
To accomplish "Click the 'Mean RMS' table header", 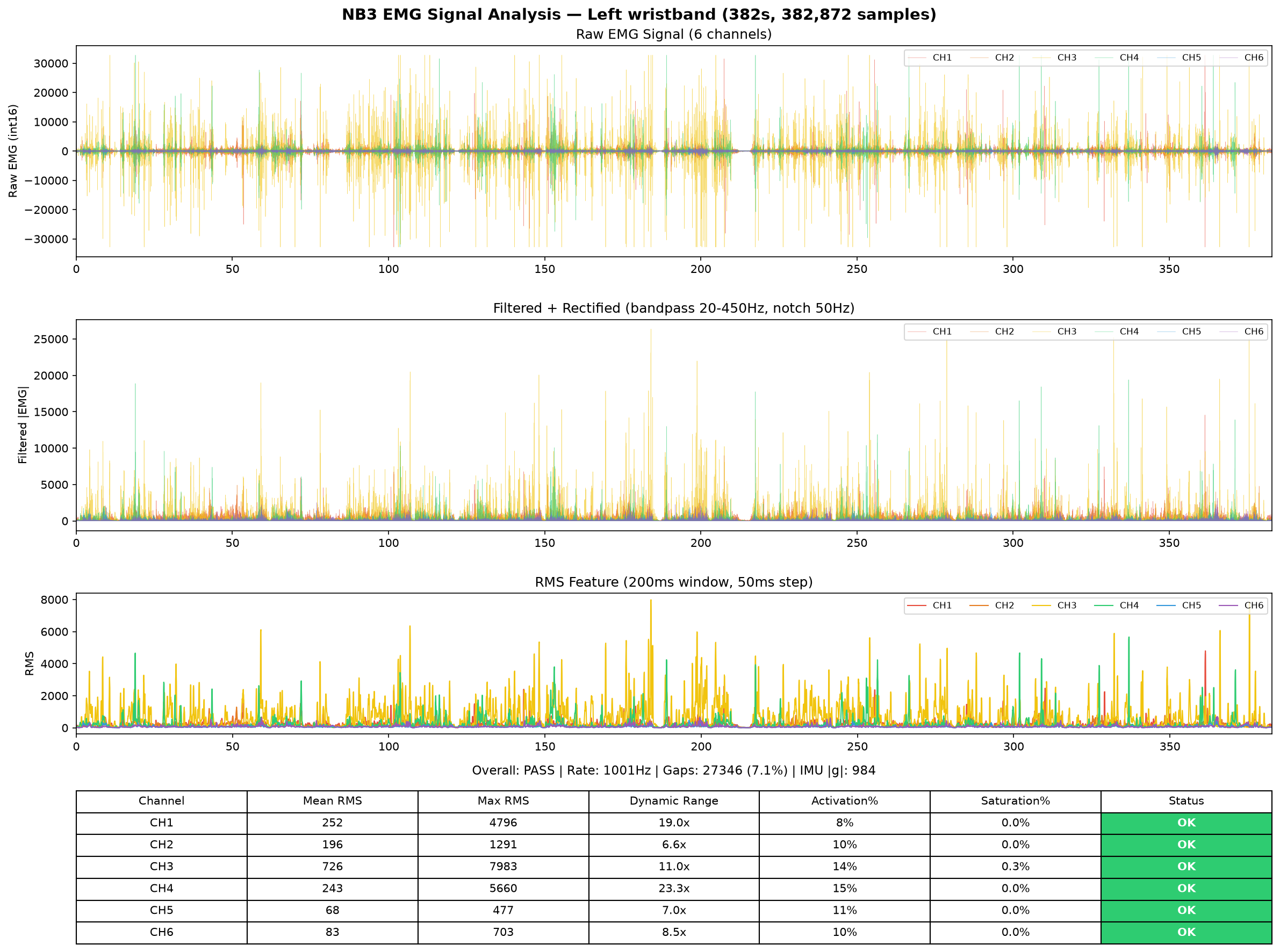I will click(333, 801).
